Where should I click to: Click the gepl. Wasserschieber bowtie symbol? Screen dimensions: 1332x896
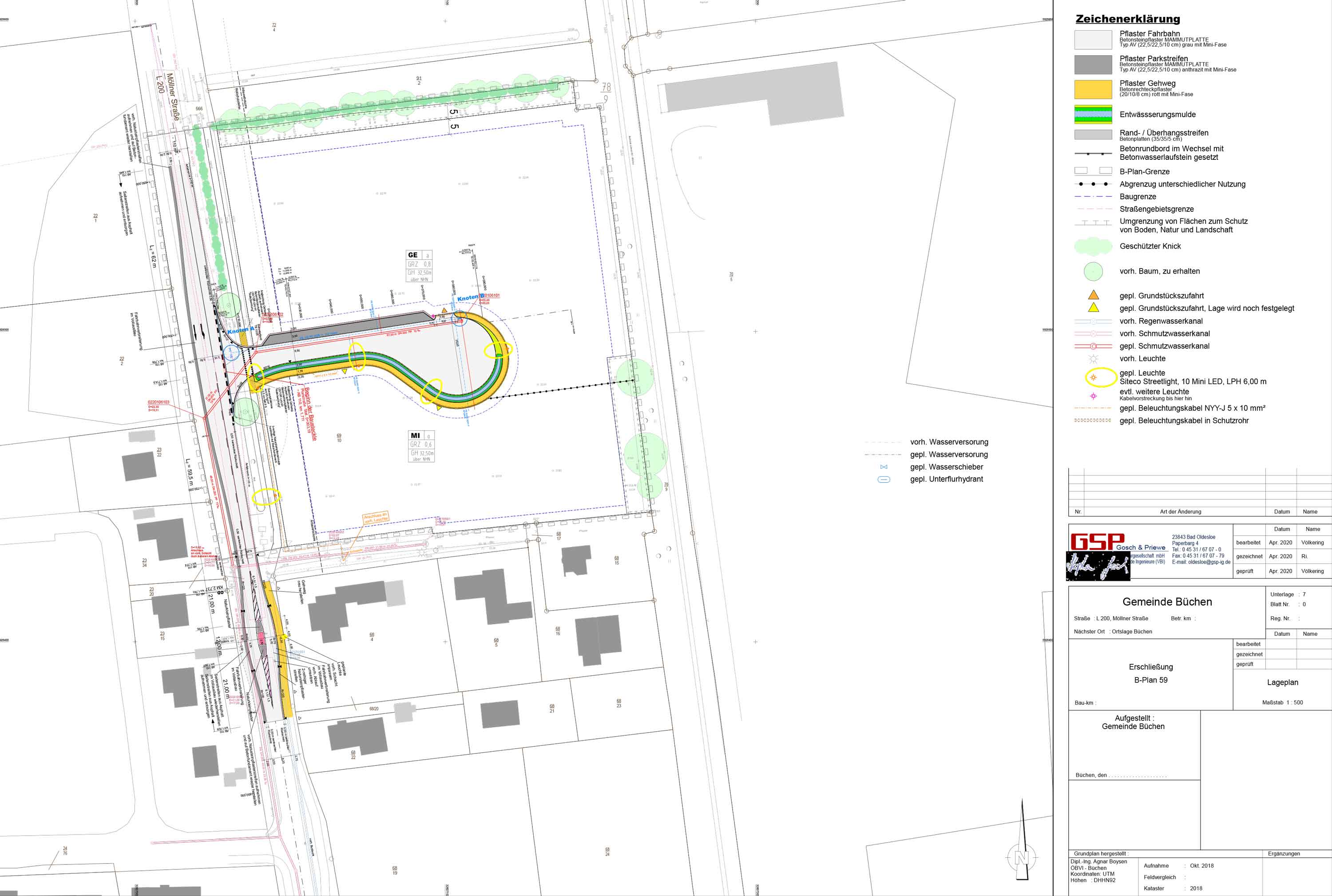884,467
